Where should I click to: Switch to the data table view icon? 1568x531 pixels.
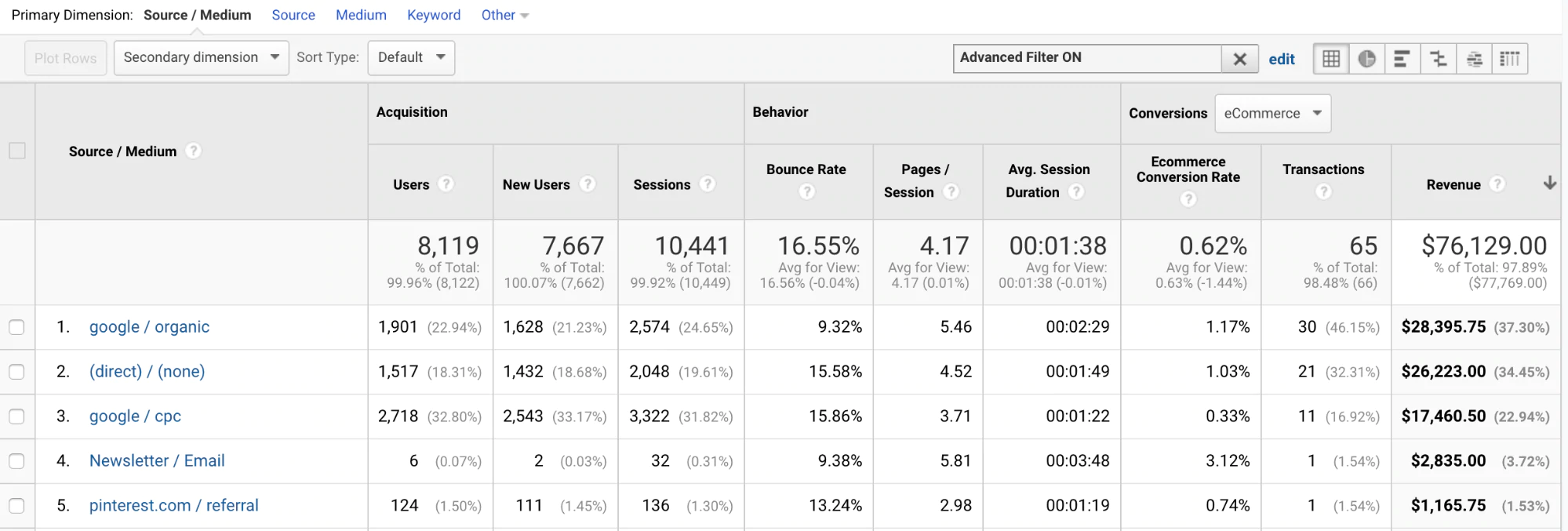point(1331,59)
